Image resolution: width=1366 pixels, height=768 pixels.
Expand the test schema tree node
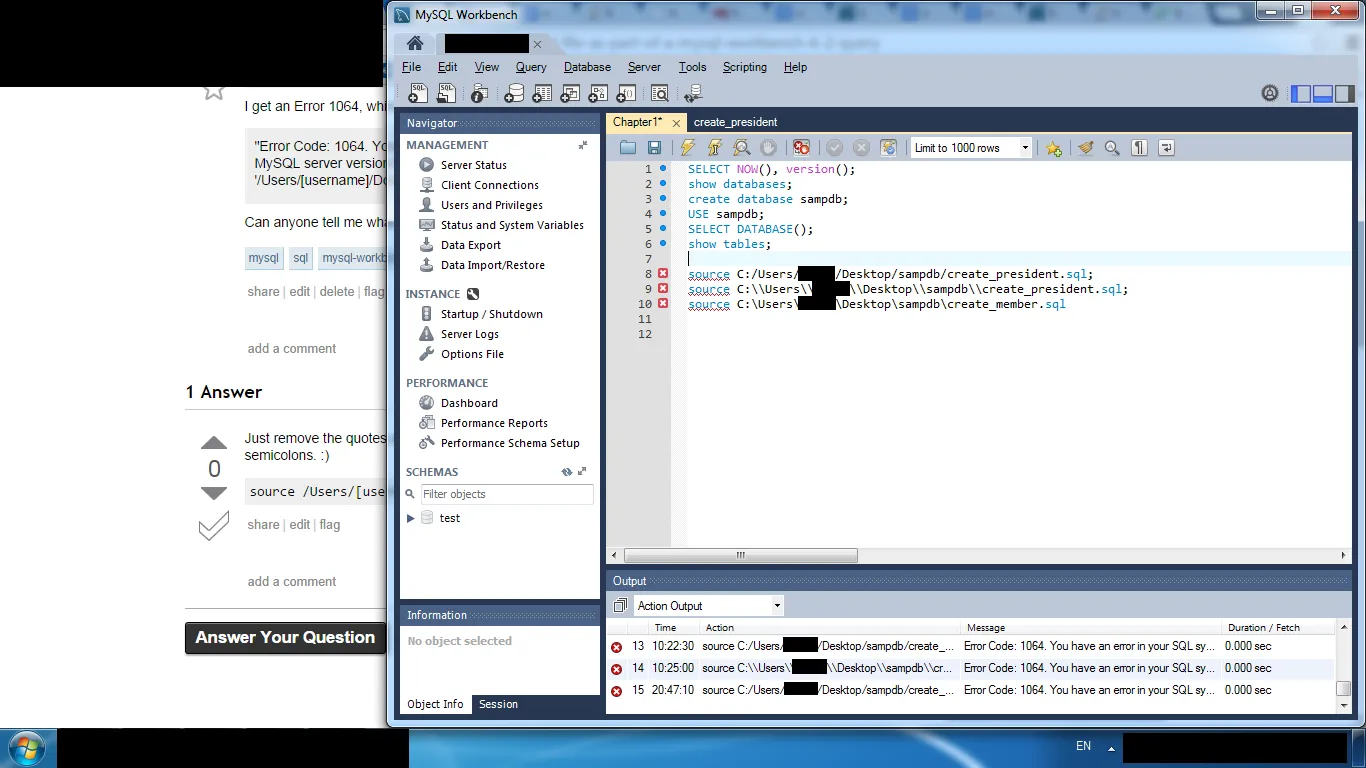(x=411, y=518)
